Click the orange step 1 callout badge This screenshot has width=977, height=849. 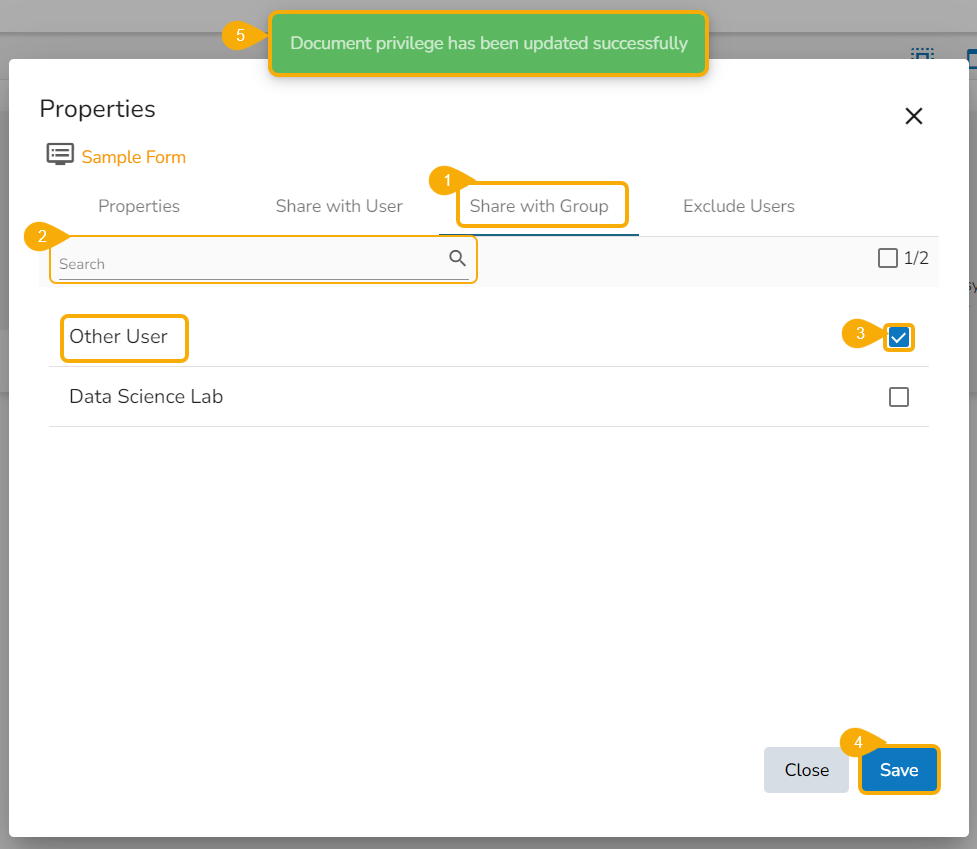tap(448, 181)
